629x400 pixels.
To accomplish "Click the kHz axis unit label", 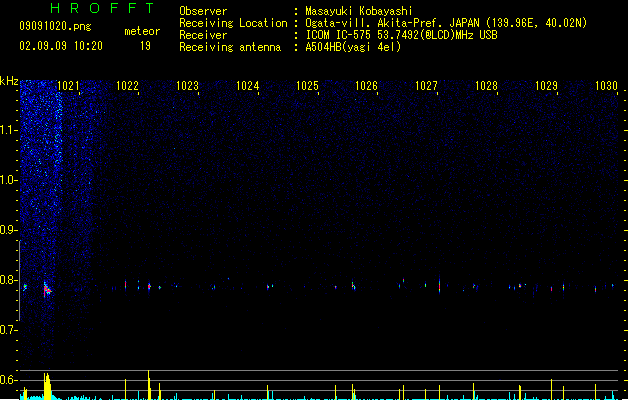I will tap(9, 81).
